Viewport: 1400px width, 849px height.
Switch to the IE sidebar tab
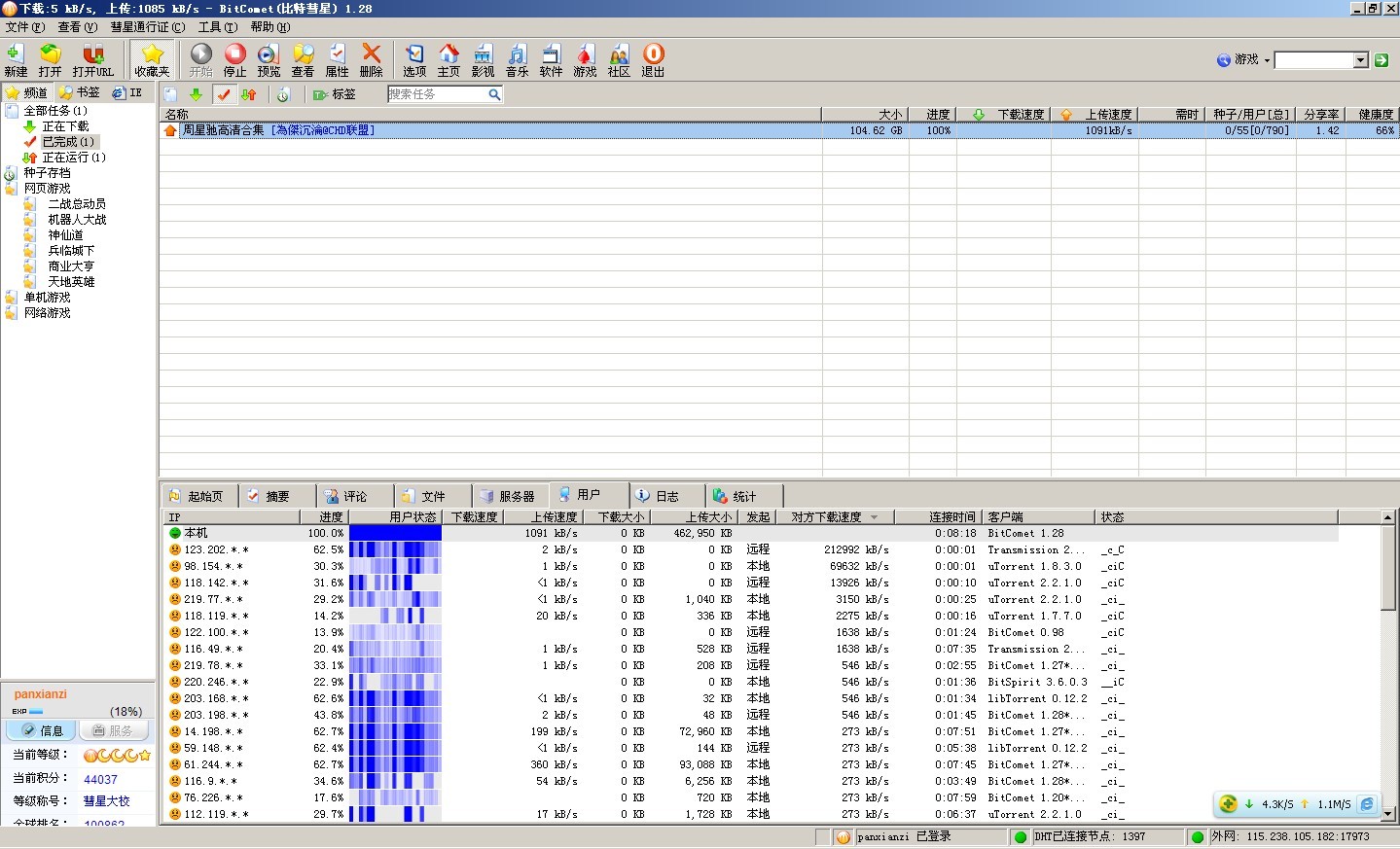(127, 92)
